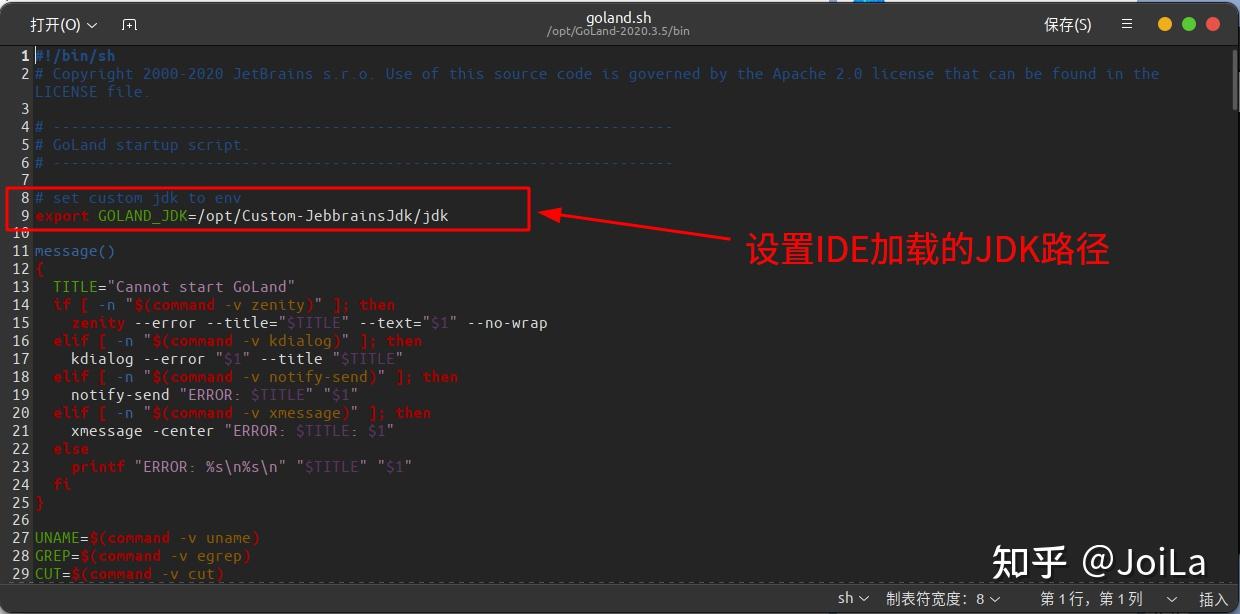
Task: Click the /opt/GoLand-2020.3.5/bin path subtitle
Action: pos(618,32)
